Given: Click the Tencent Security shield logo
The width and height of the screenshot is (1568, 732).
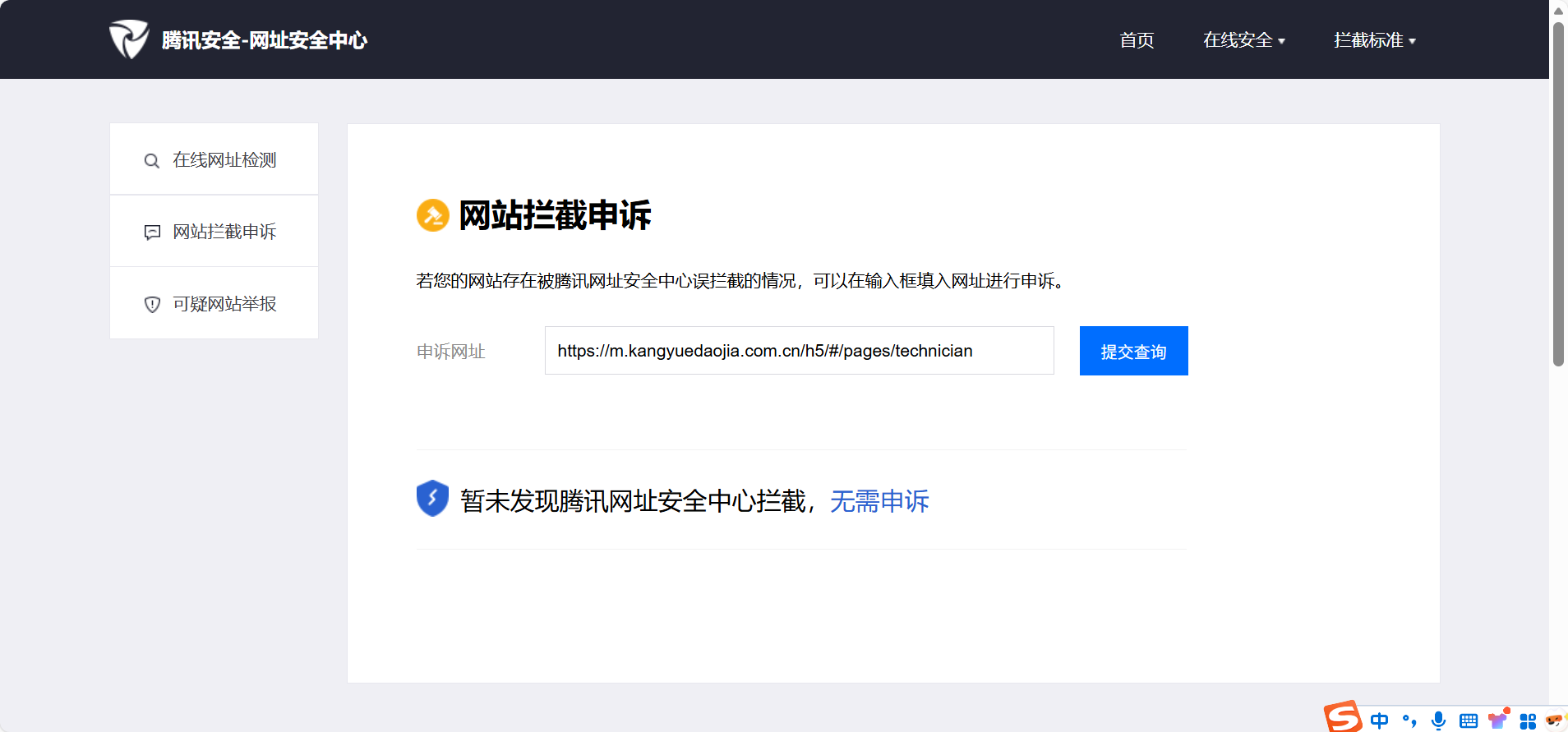Looking at the screenshot, I should [129, 39].
